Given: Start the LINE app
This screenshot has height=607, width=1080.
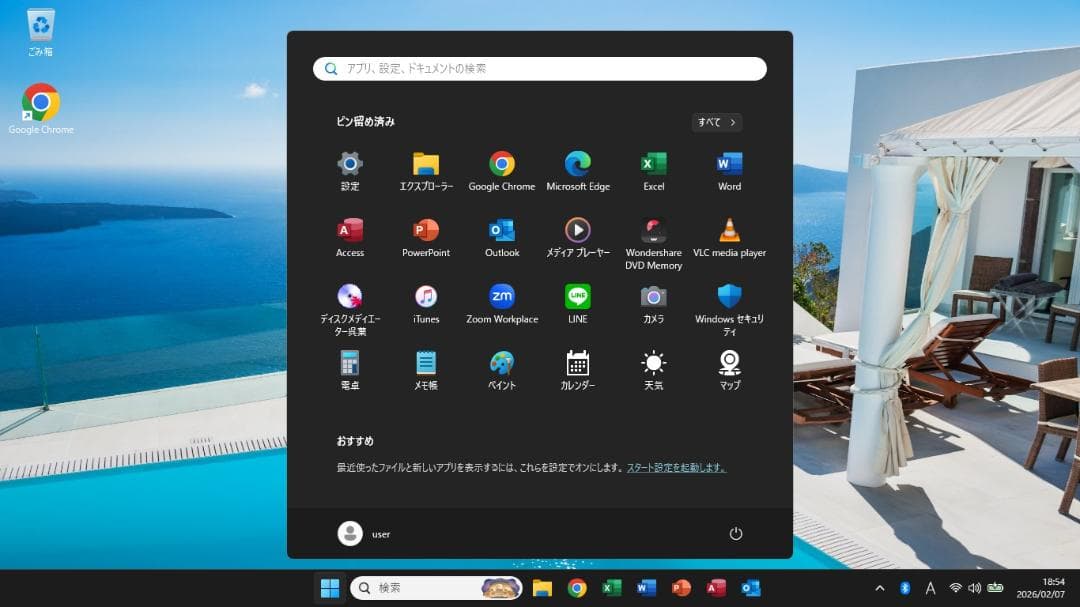Looking at the screenshot, I should click(x=578, y=297).
